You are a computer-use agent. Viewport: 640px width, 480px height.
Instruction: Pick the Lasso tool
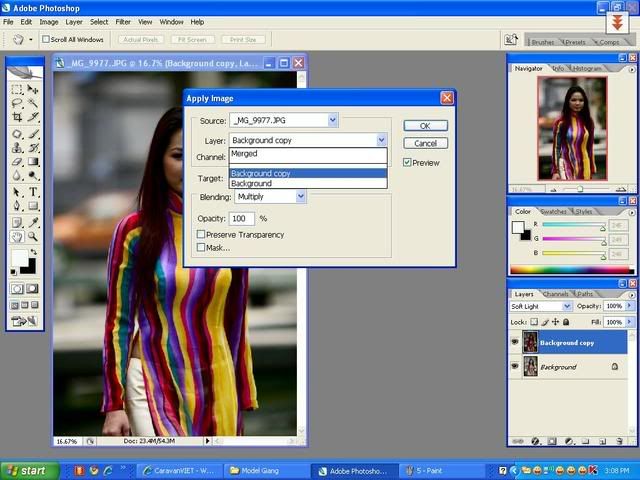17,102
